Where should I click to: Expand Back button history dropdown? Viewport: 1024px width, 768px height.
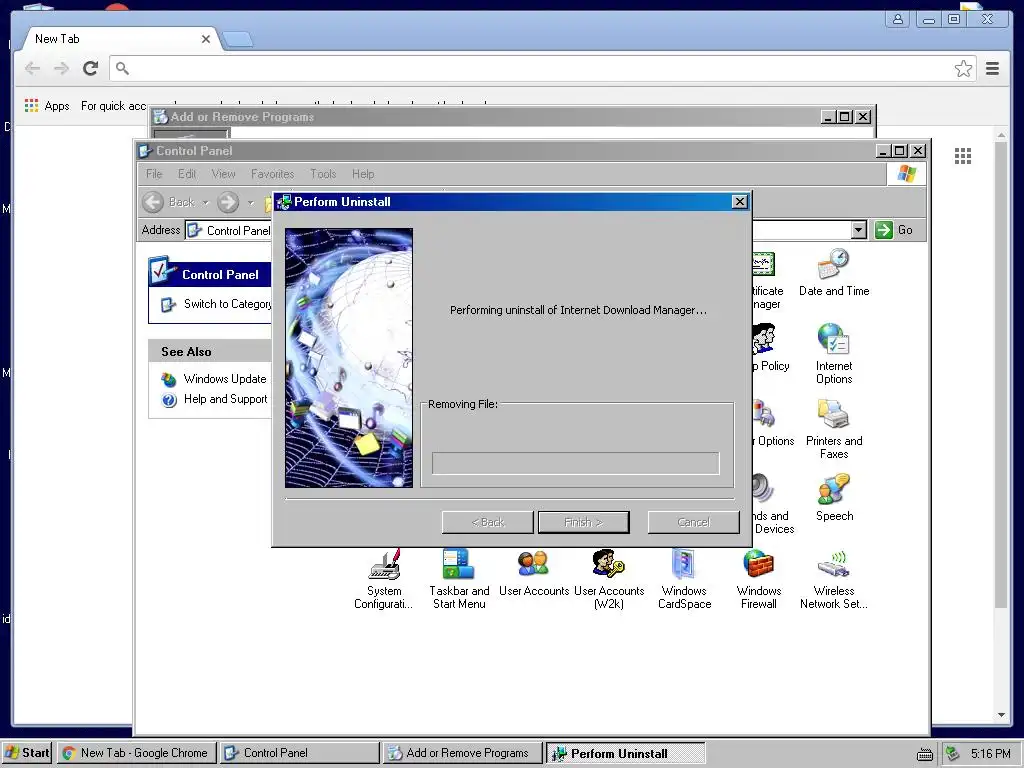click(205, 202)
